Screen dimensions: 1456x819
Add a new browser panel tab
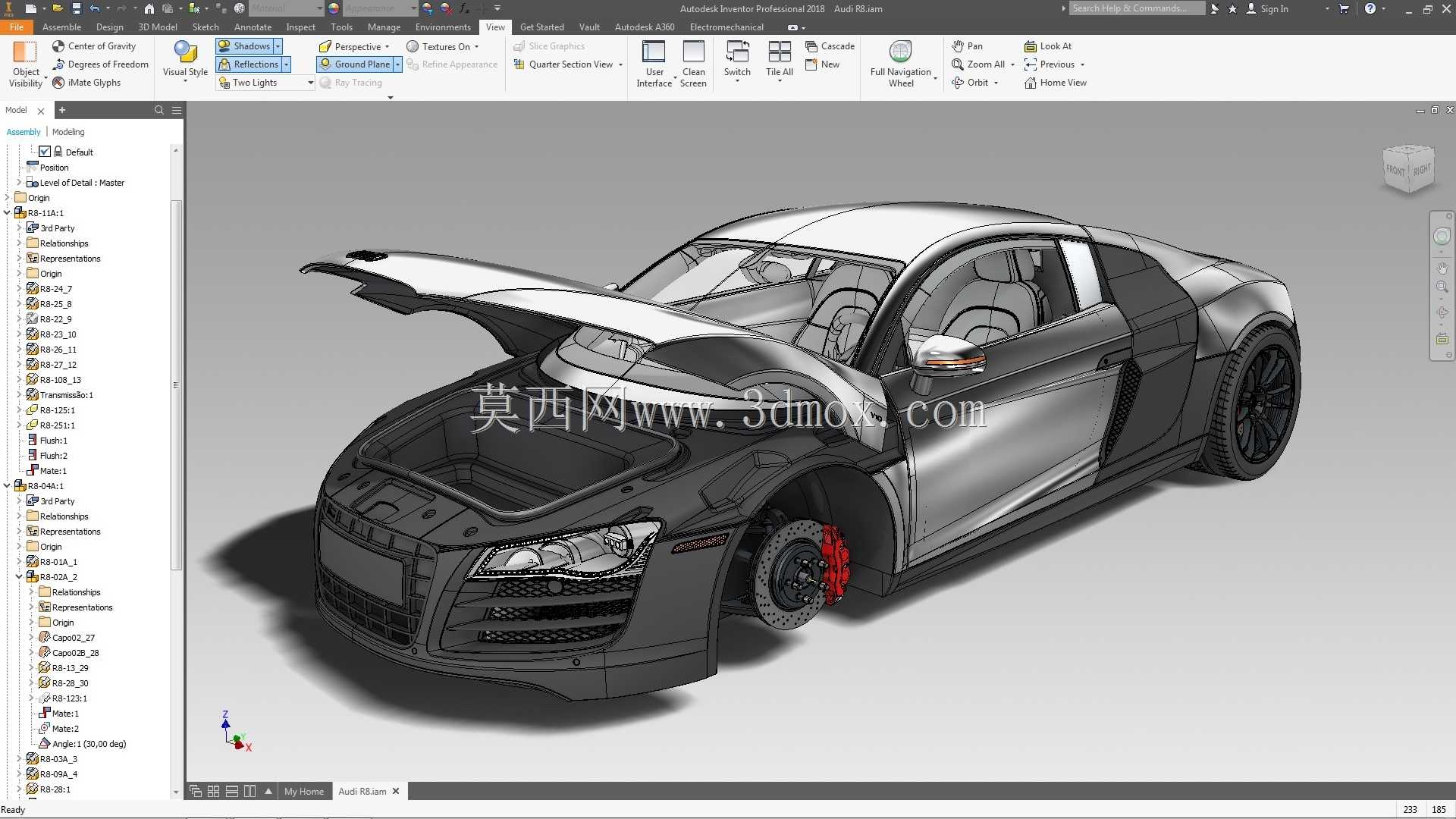[62, 110]
